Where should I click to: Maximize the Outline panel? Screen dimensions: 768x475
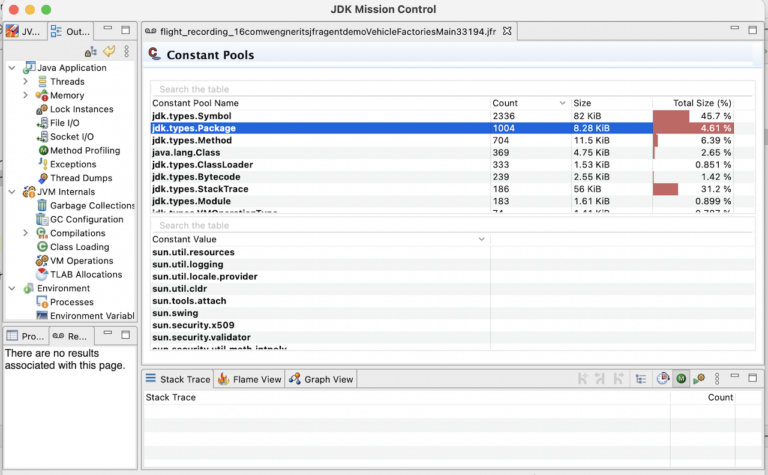pyautogui.click(x=125, y=30)
